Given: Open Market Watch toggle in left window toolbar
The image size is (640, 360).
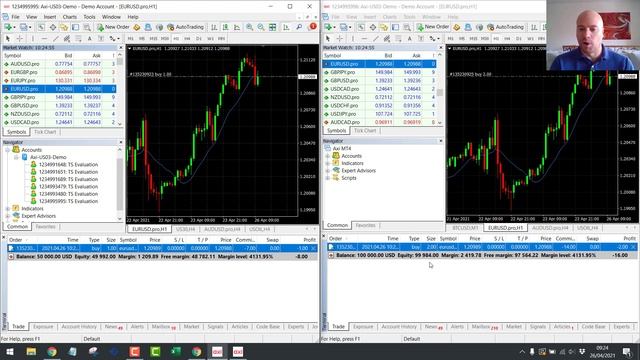Looking at the screenshot, I should point(41,27).
